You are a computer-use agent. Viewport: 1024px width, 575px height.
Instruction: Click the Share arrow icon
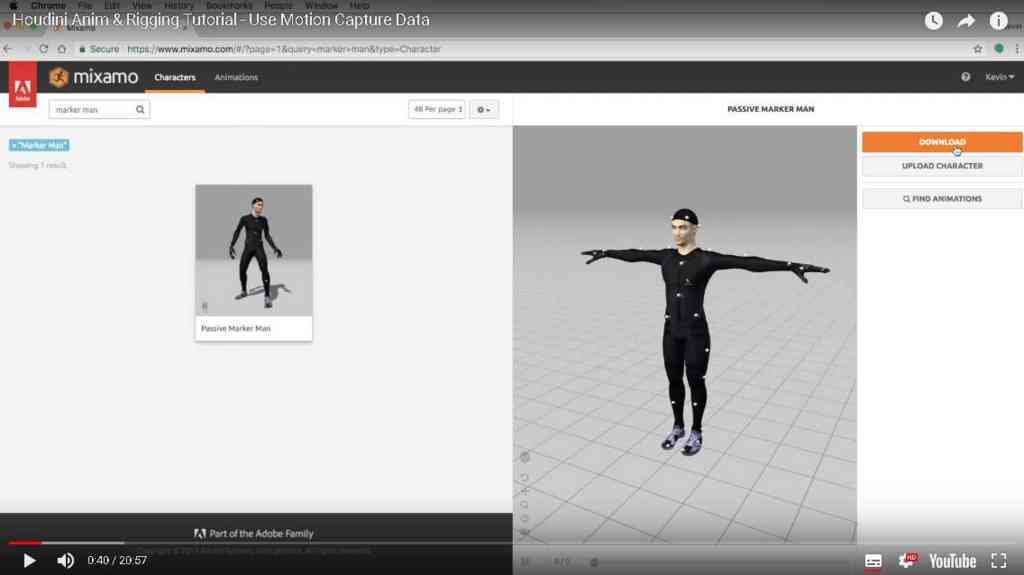[966, 21]
